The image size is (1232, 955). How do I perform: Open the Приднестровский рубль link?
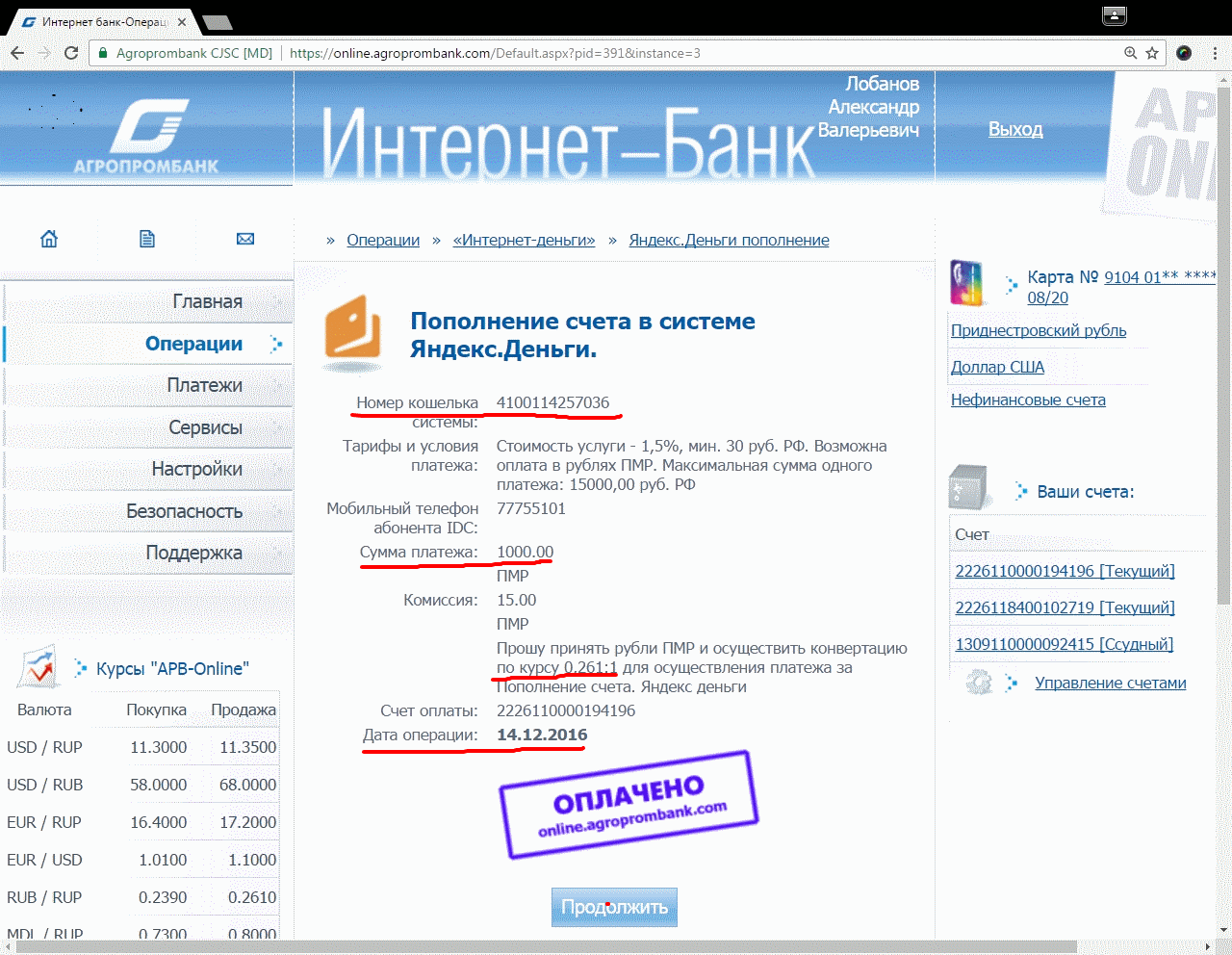click(1039, 330)
